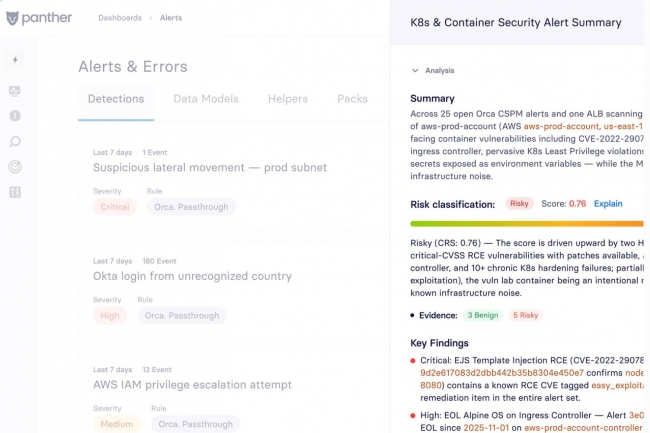Click the red bullet on High EOL Alpine finding
Viewport: 650px width, 433px height.
(412, 416)
